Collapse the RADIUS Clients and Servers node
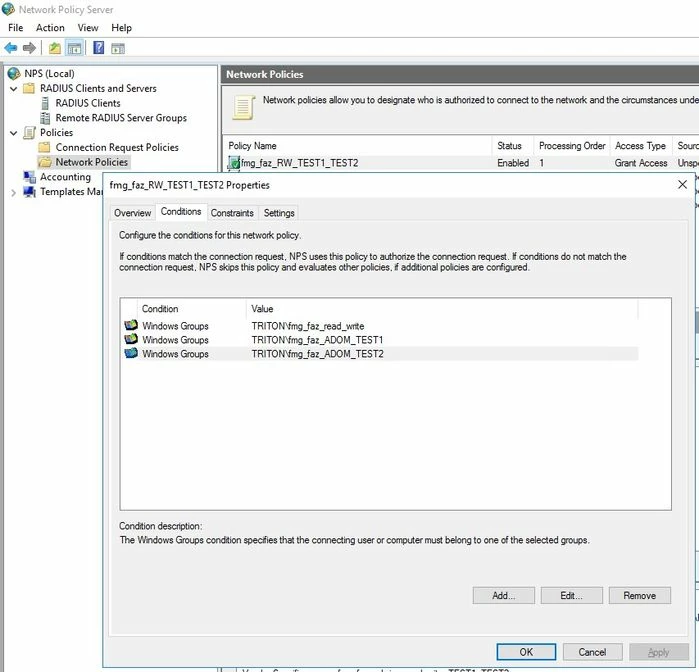Viewport: 699px width, 672px height. click(x=13, y=88)
